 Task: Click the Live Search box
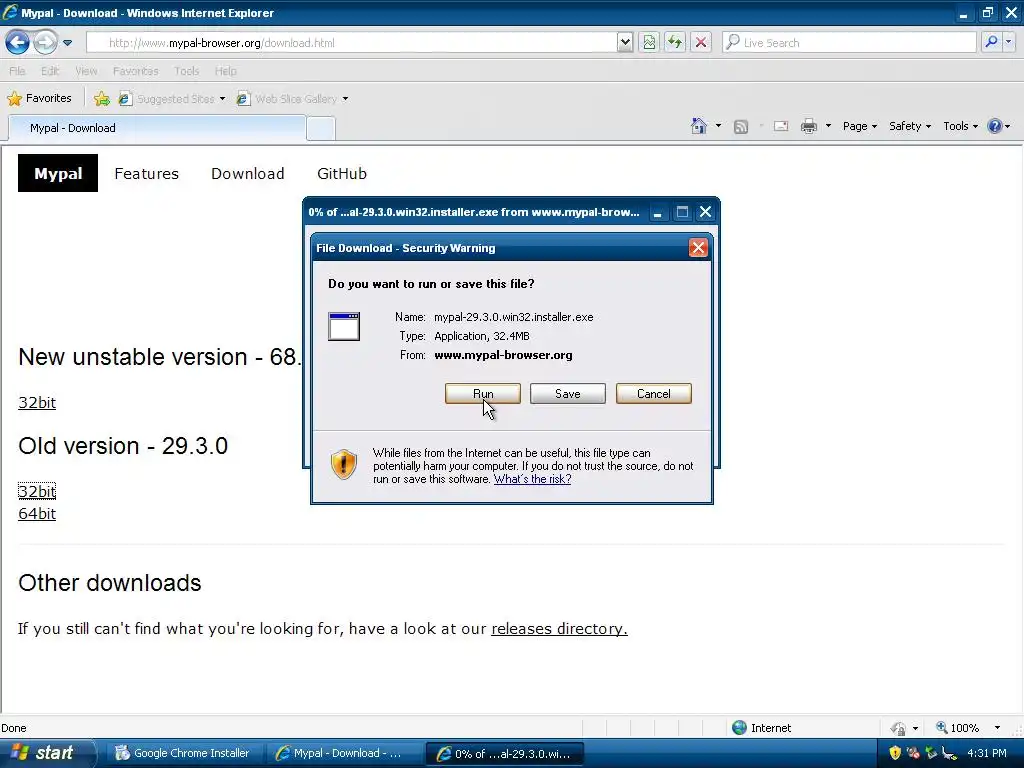click(x=849, y=42)
